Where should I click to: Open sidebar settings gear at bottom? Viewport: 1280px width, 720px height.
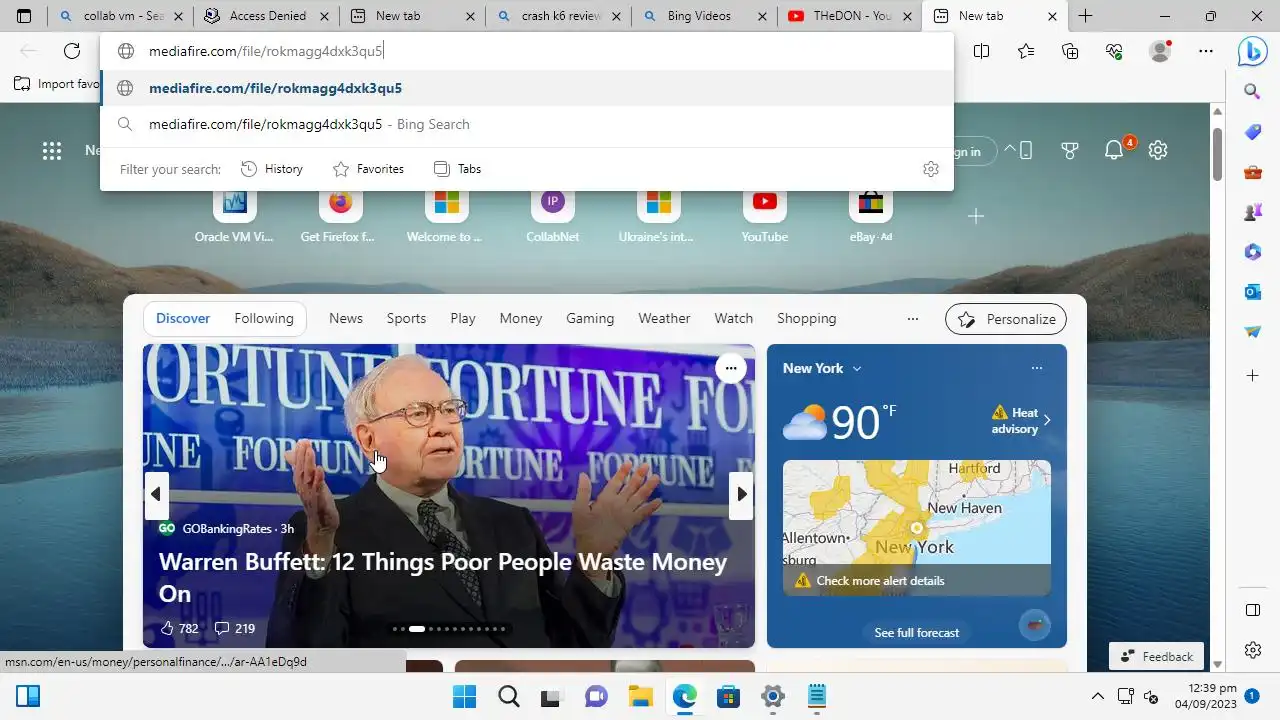point(1252,650)
